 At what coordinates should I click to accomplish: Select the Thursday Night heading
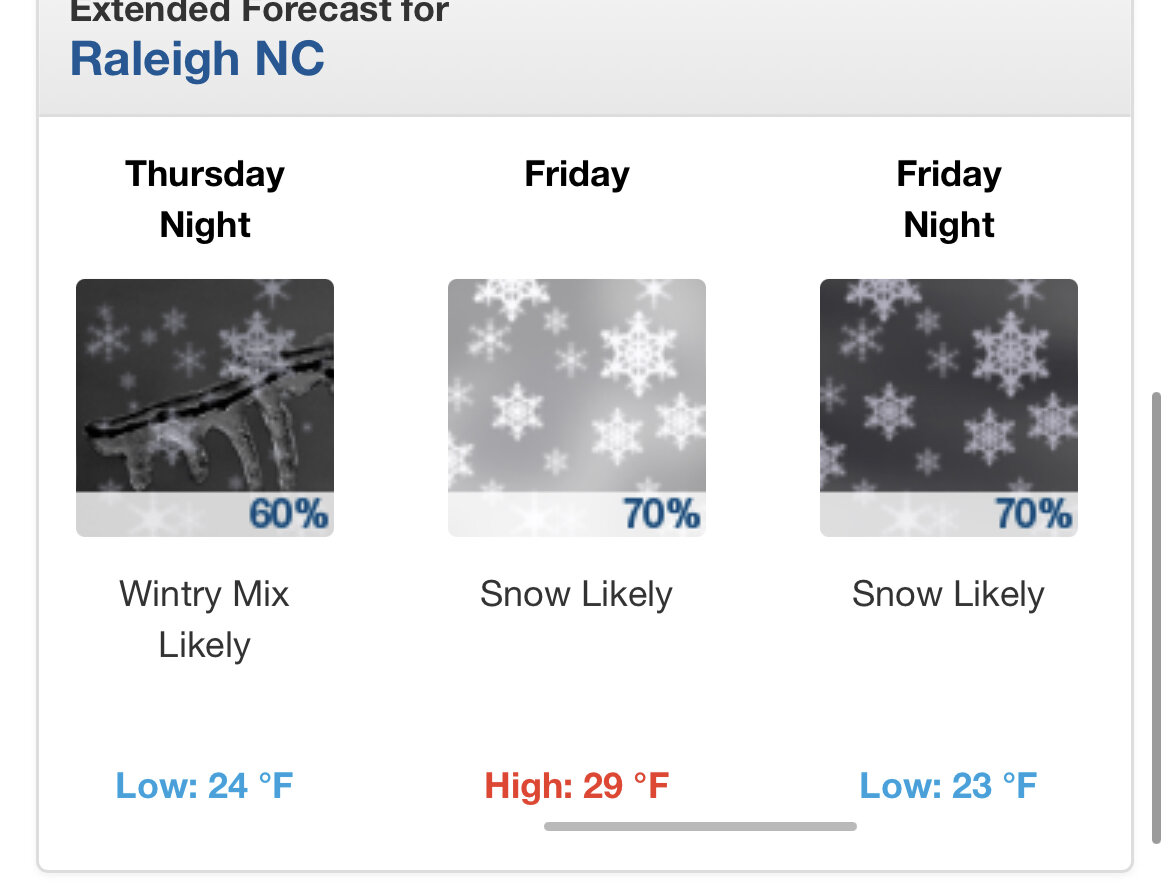pyautogui.click(x=204, y=199)
